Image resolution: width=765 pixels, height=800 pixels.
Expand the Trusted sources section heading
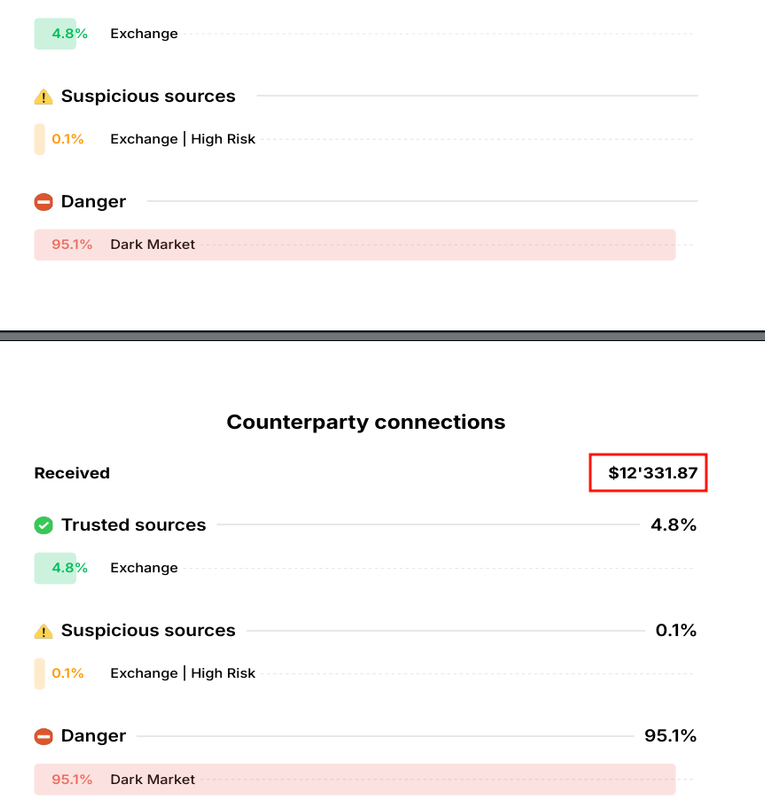(x=133, y=525)
